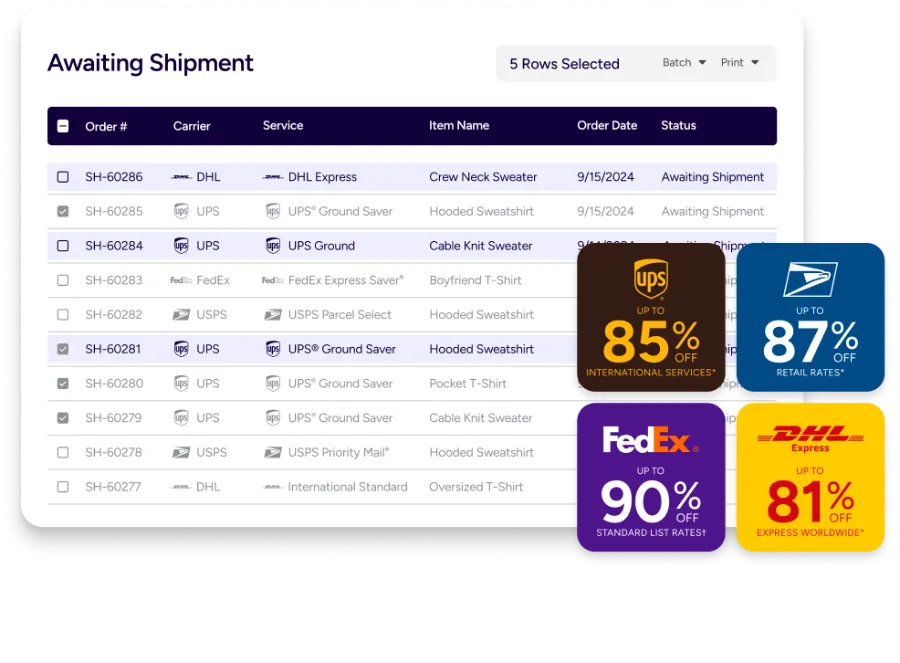This screenshot has height=663, width=900.
Task: Open the Batch dropdown menu
Action: click(684, 63)
